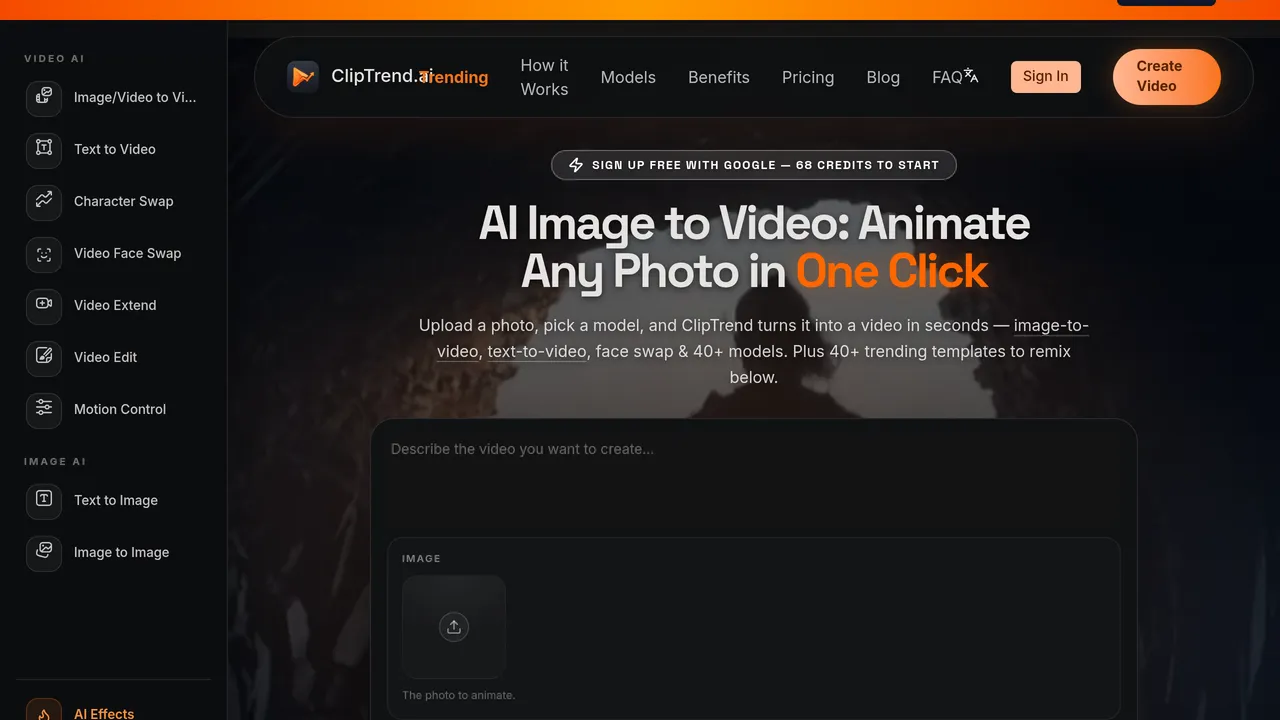The width and height of the screenshot is (1280, 720).
Task: Open the Blog link in navbar
Action: (x=883, y=77)
